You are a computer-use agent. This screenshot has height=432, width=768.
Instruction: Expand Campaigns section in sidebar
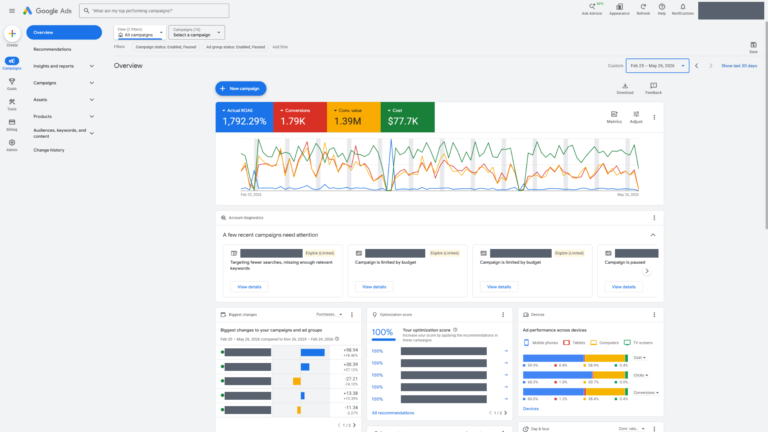[64, 83]
